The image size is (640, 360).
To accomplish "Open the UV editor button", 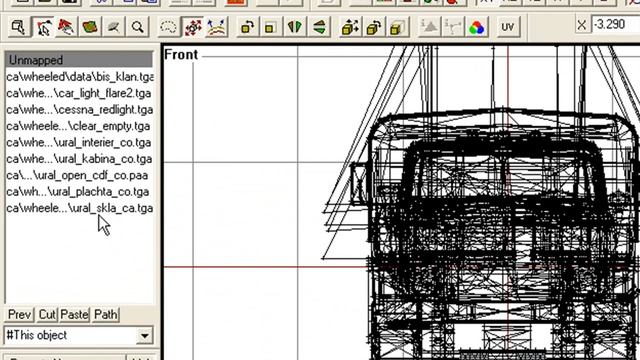I will pyautogui.click(x=507, y=27).
